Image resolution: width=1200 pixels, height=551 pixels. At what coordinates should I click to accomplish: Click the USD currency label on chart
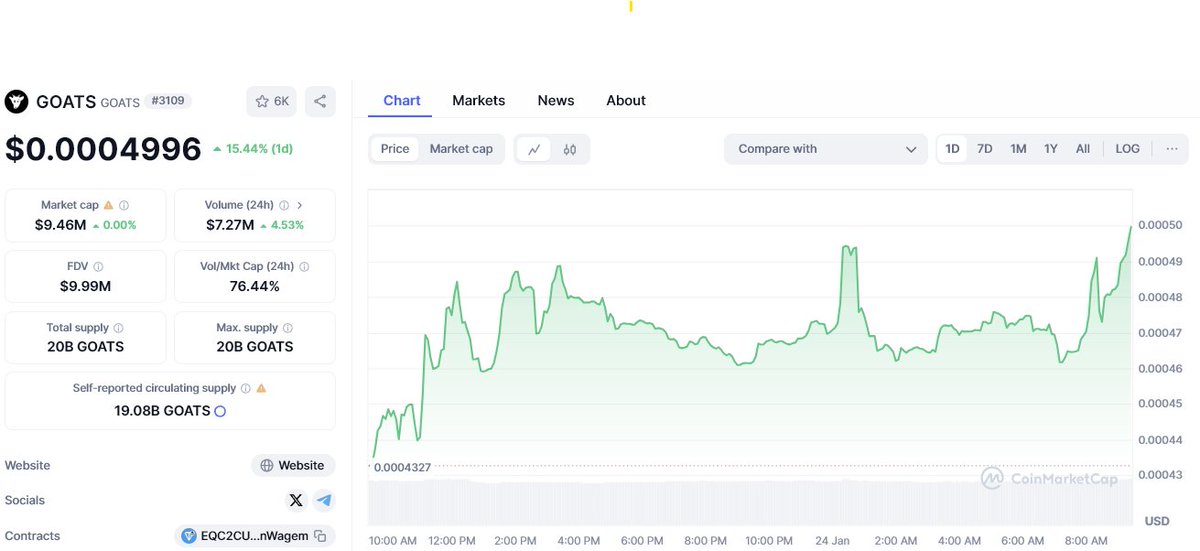coord(1156,521)
